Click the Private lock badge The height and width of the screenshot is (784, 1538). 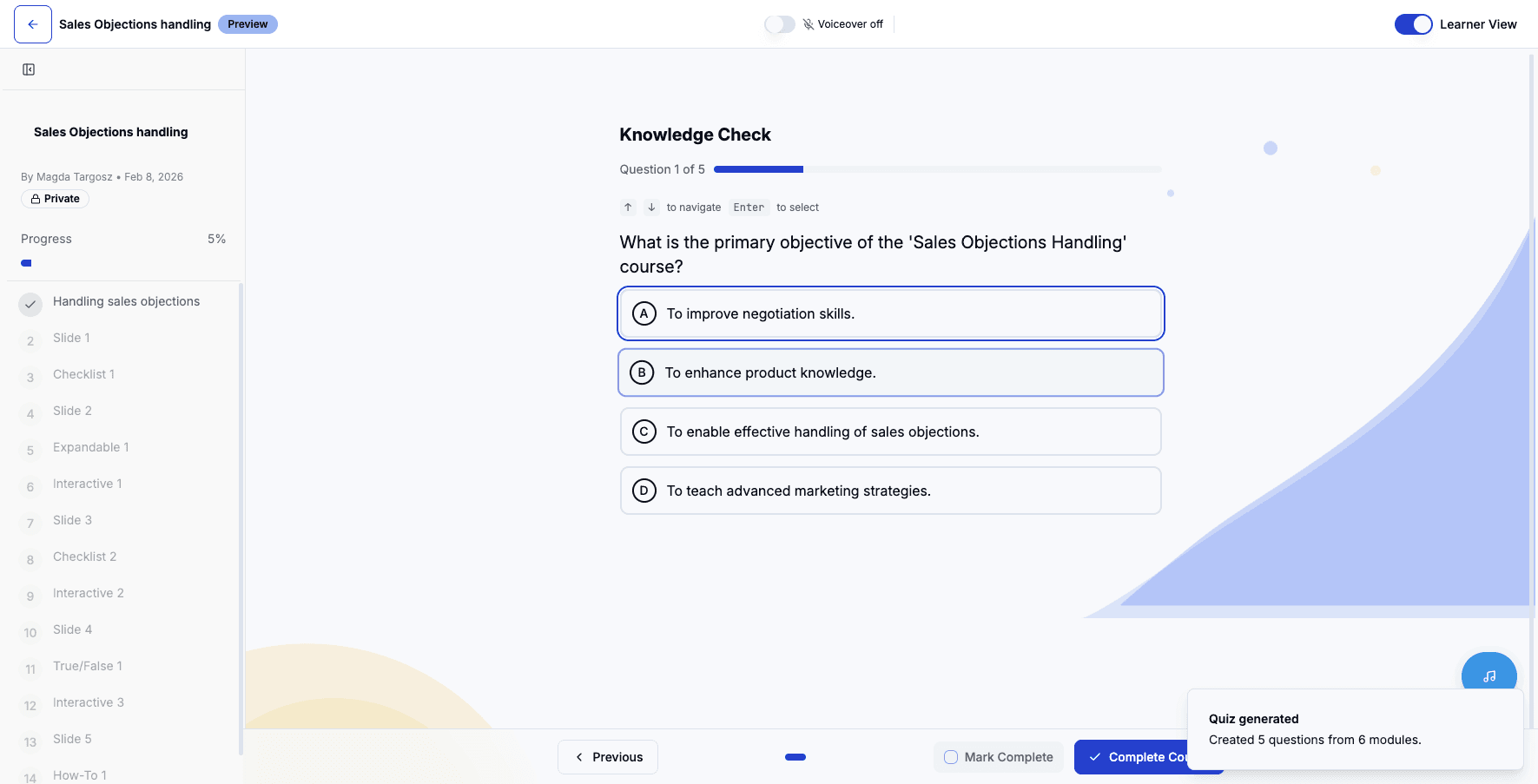coord(55,199)
